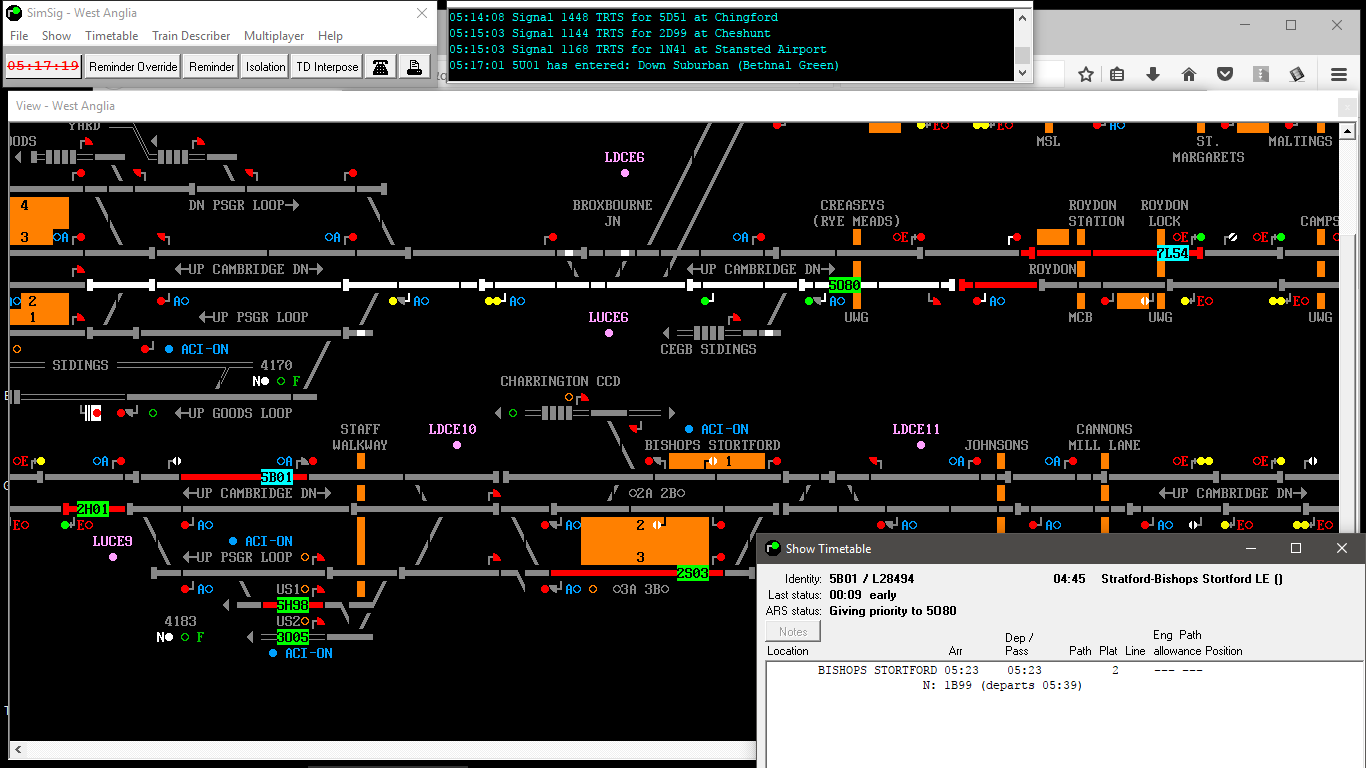This screenshot has height=768, width=1366.
Task: Open the Train Describer menu
Action: click(191, 36)
